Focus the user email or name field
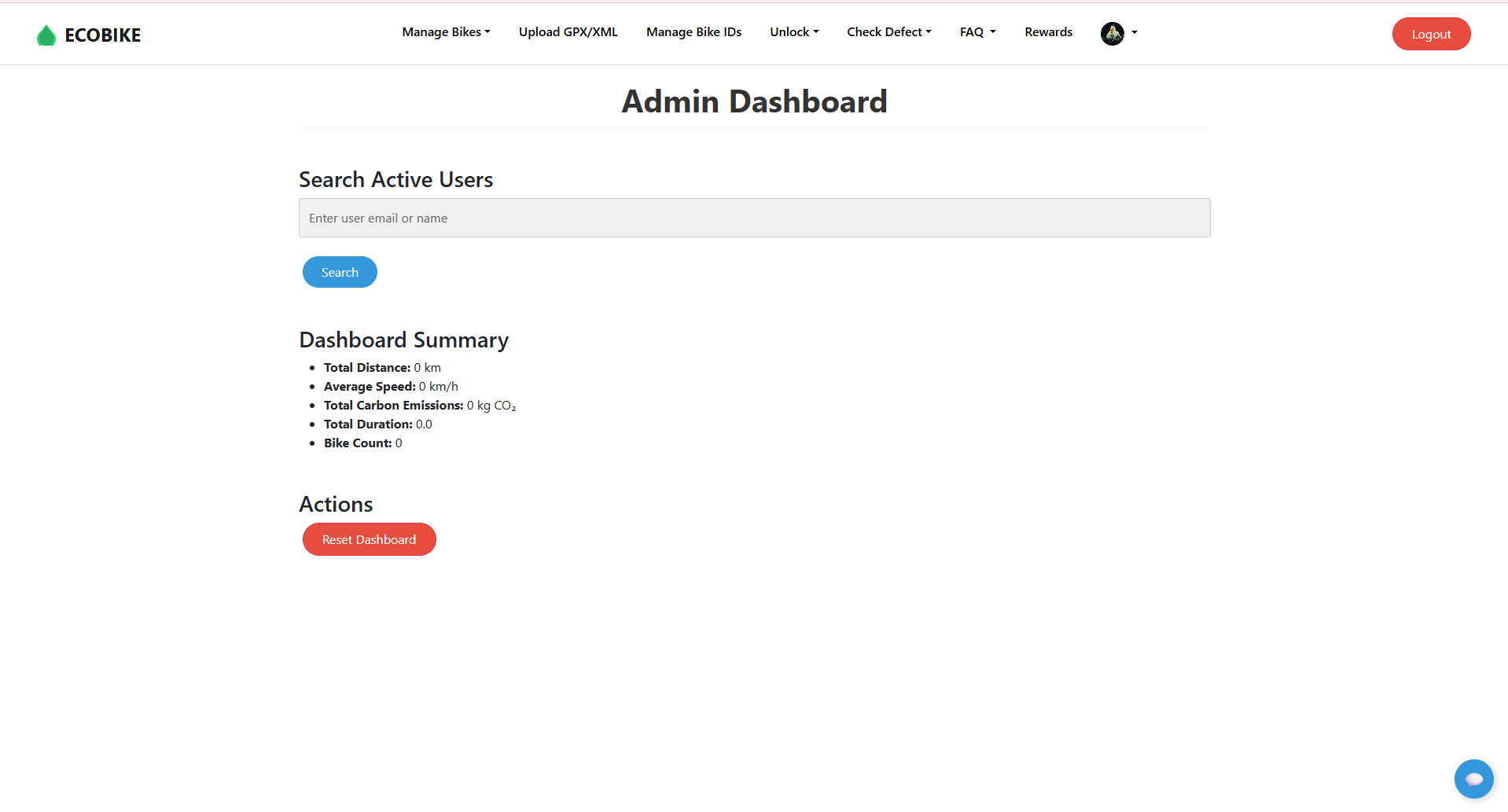The width and height of the screenshot is (1508, 812). click(x=754, y=218)
